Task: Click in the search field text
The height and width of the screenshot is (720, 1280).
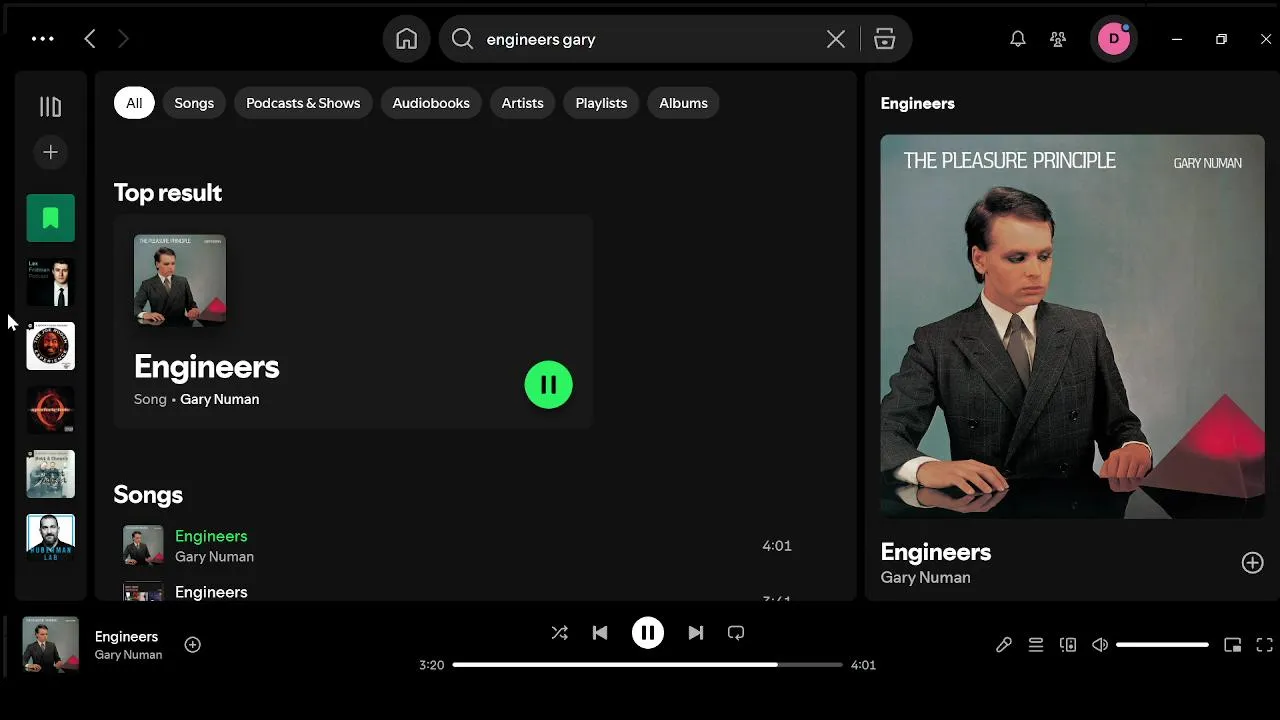Action: coord(541,39)
